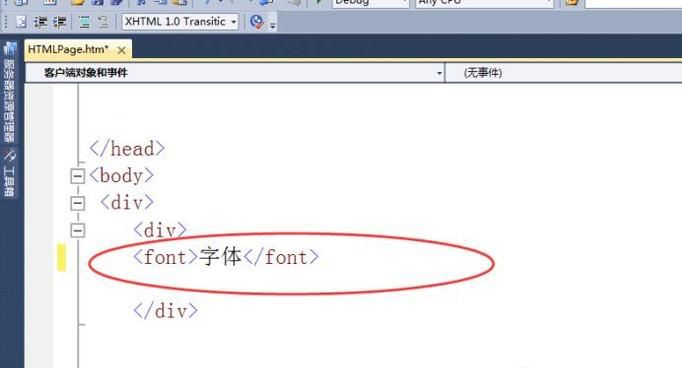Click the 字体 text inside font tag
This screenshot has width=682, height=368.
point(221,257)
